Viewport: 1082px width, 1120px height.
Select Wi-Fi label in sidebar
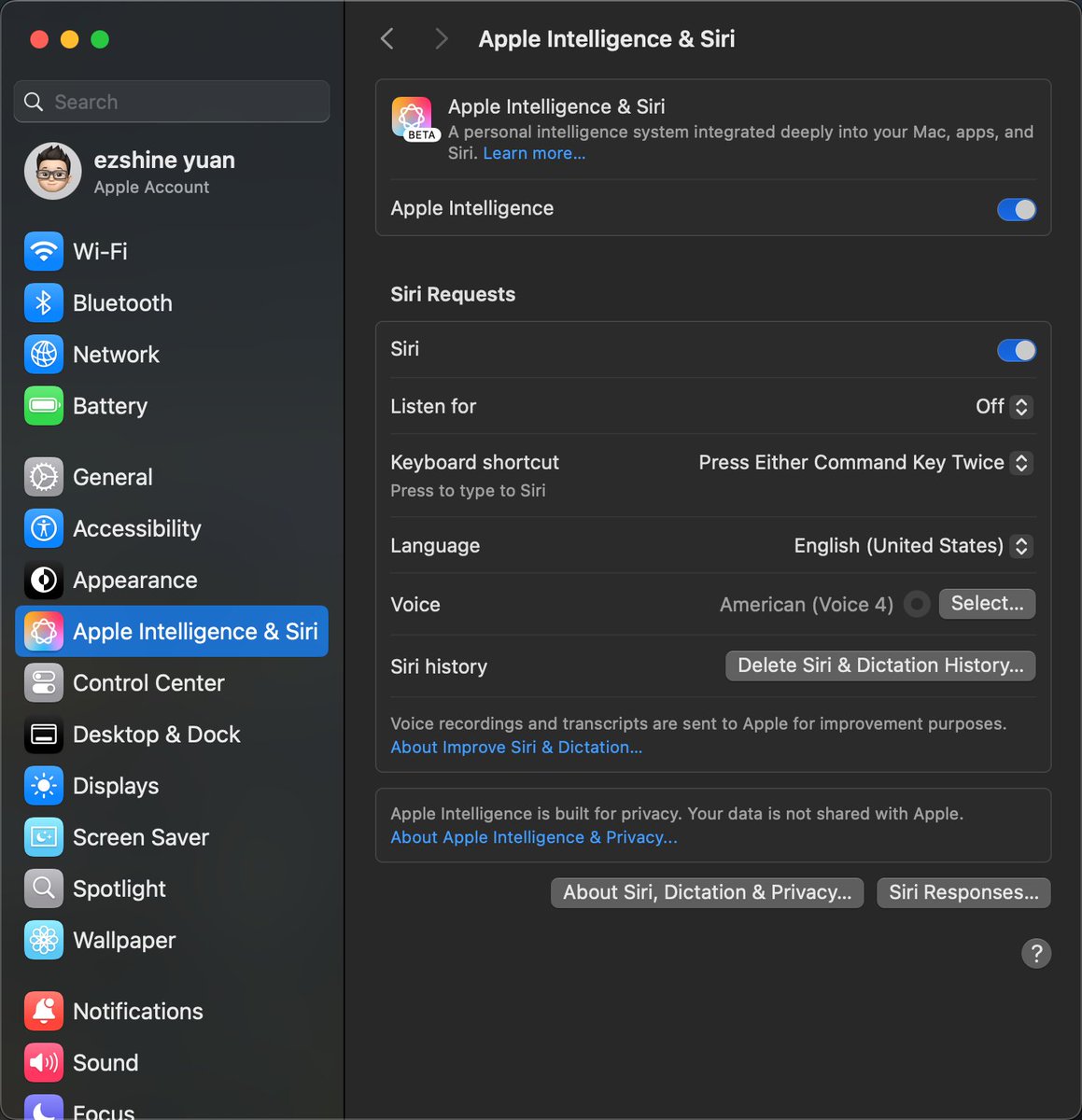[100, 251]
